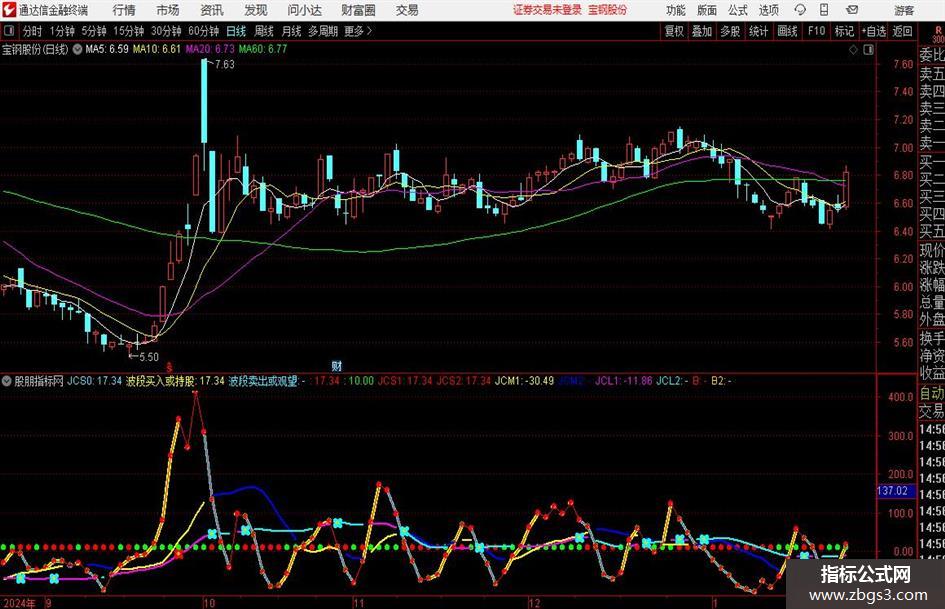Toggle the panel layout icon left of 分时
945x609 pixels.
click(8, 31)
